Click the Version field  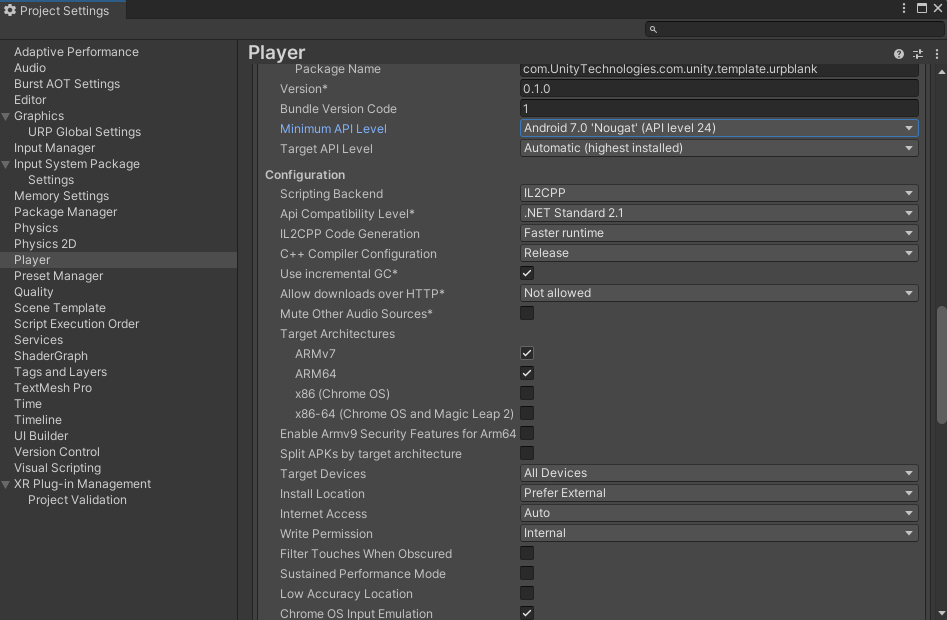719,89
